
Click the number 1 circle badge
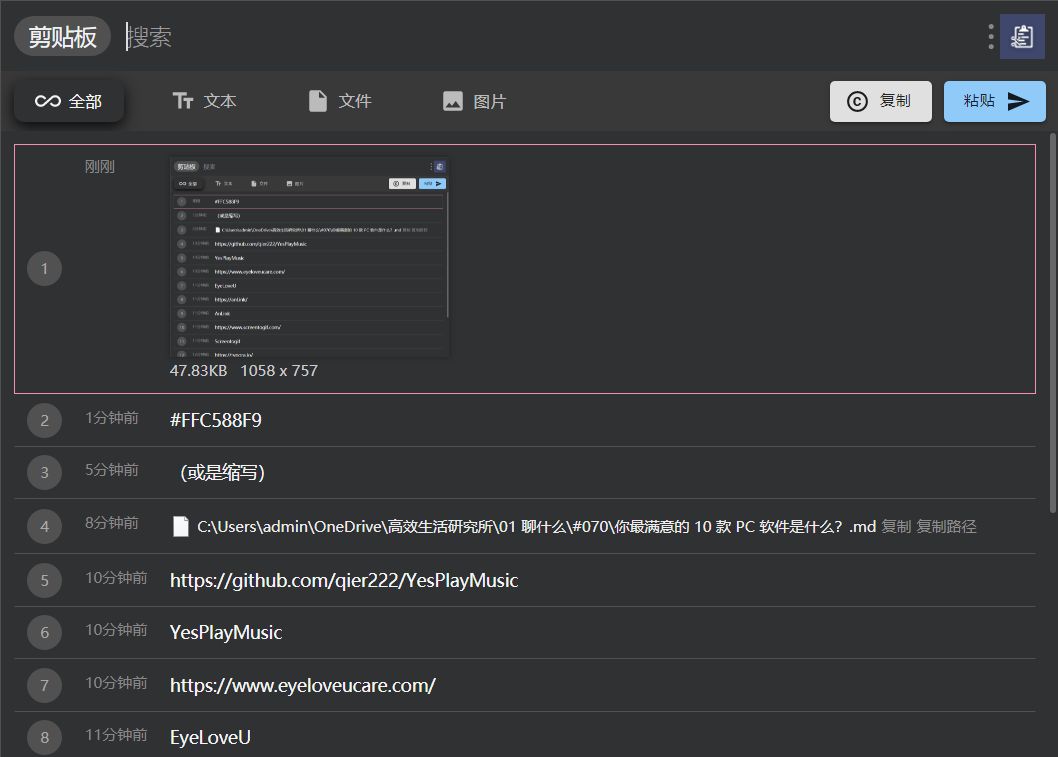click(44, 268)
